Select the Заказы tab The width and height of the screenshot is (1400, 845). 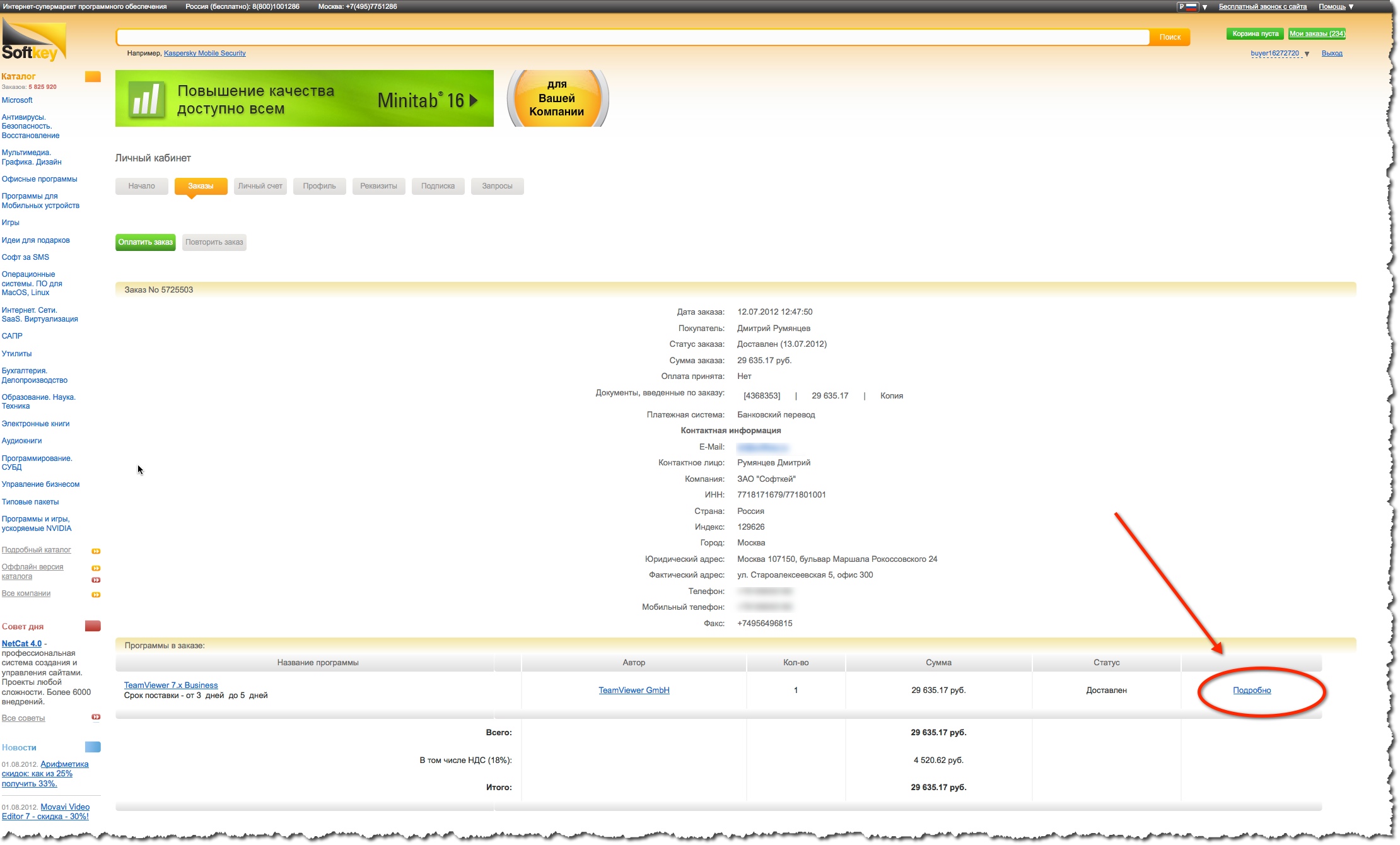(201, 186)
